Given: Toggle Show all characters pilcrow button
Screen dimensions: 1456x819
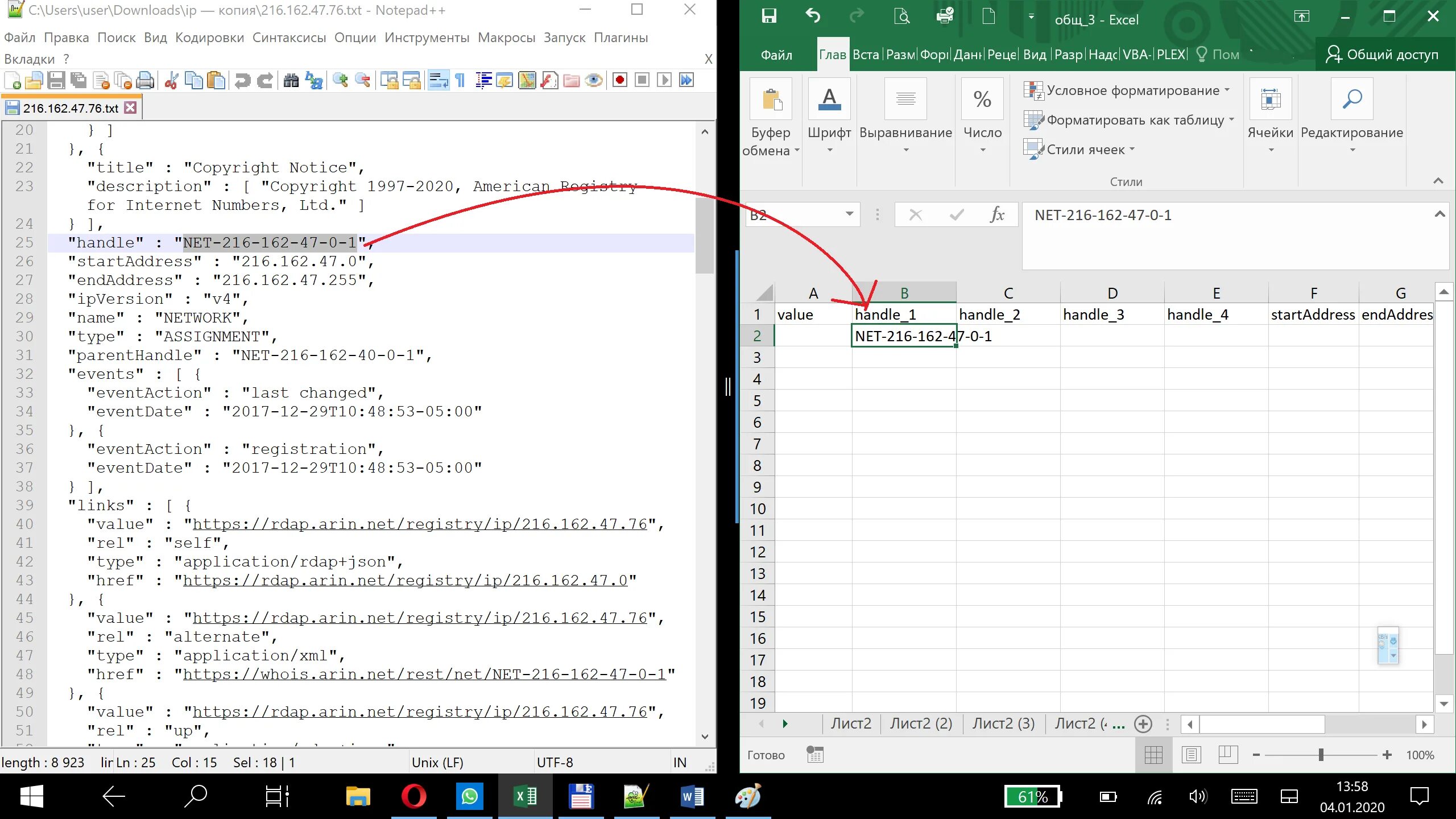Looking at the screenshot, I should pyautogui.click(x=460, y=81).
